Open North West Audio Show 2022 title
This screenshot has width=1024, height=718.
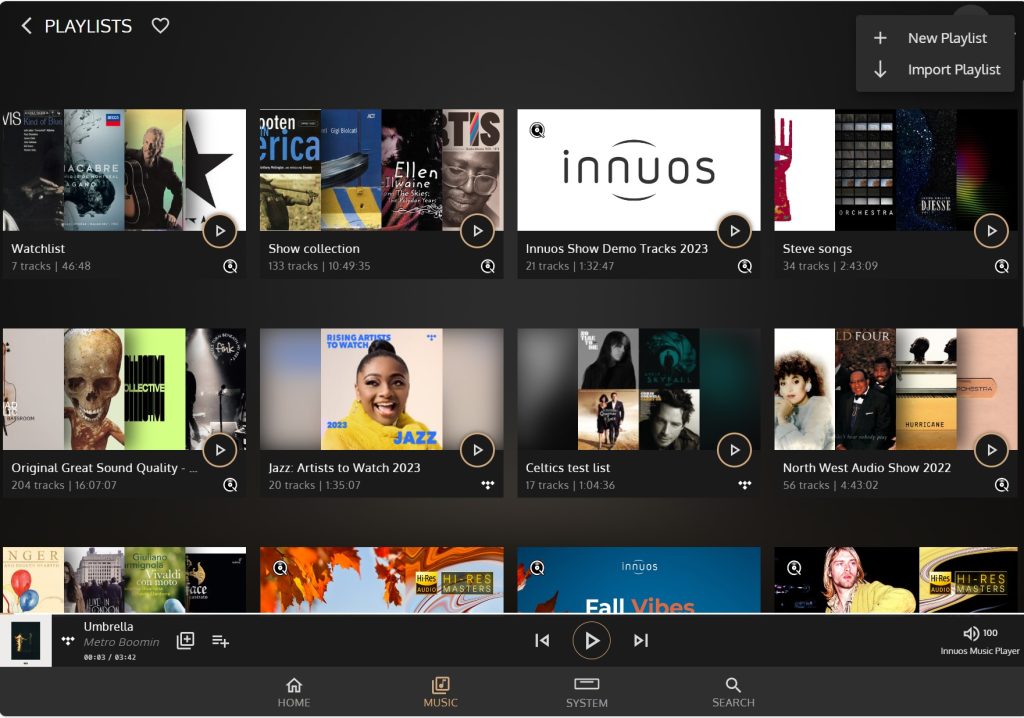[x=867, y=467]
